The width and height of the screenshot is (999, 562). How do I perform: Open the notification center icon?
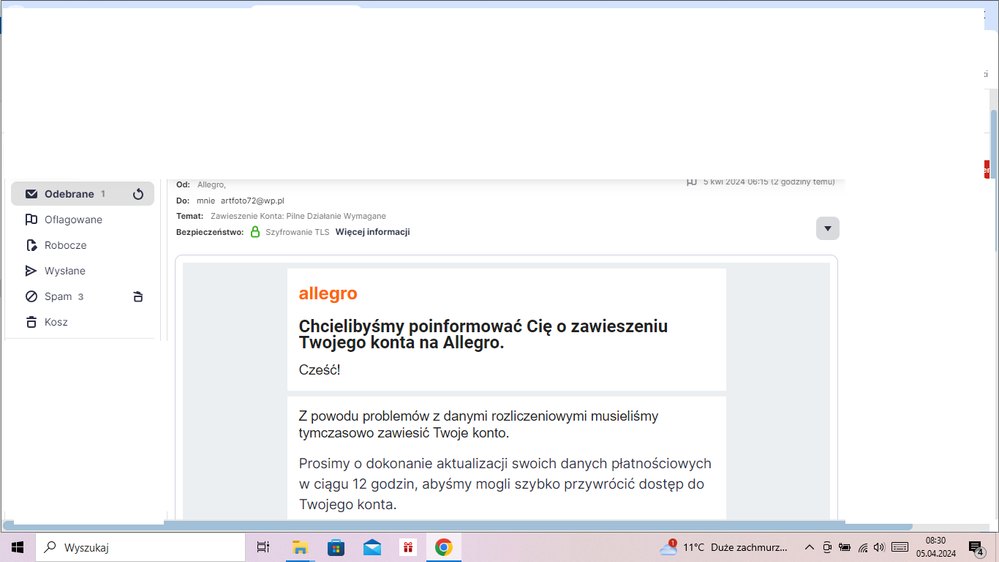(x=977, y=548)
